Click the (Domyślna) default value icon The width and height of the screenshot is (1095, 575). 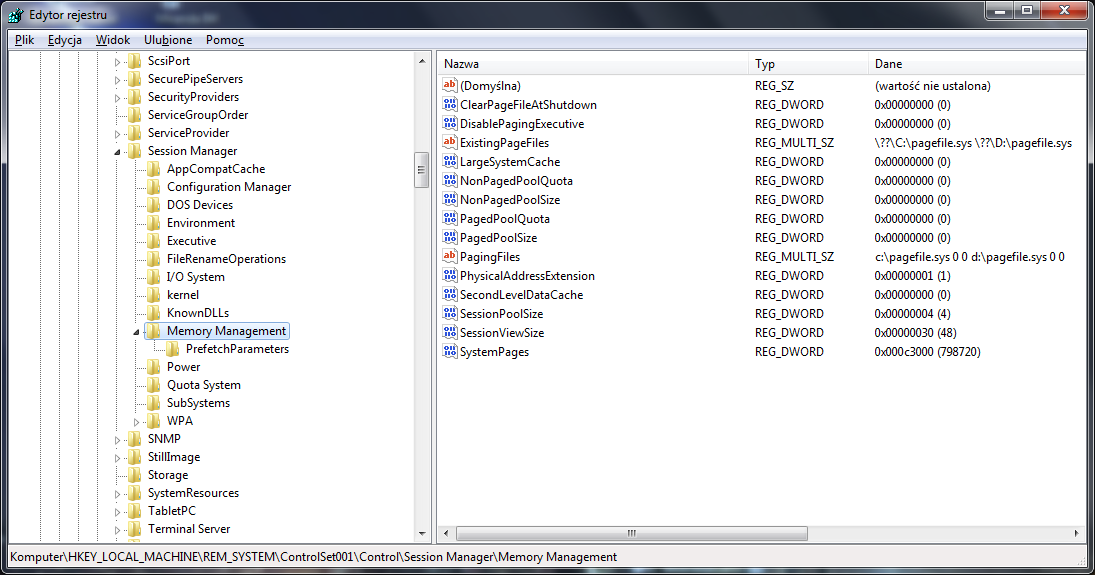tap(450, 85)
